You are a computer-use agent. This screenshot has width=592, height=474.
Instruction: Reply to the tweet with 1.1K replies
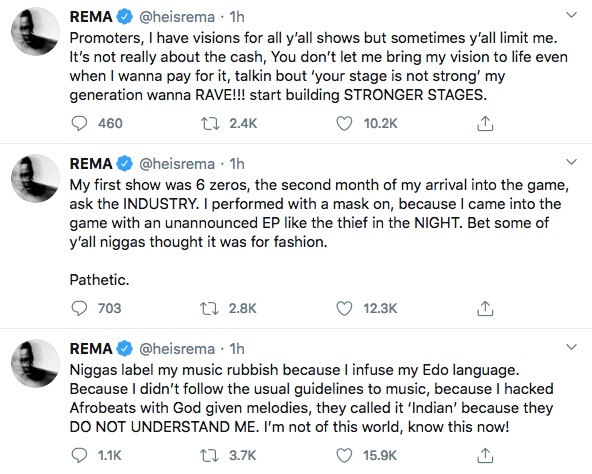tap(79, 455)
